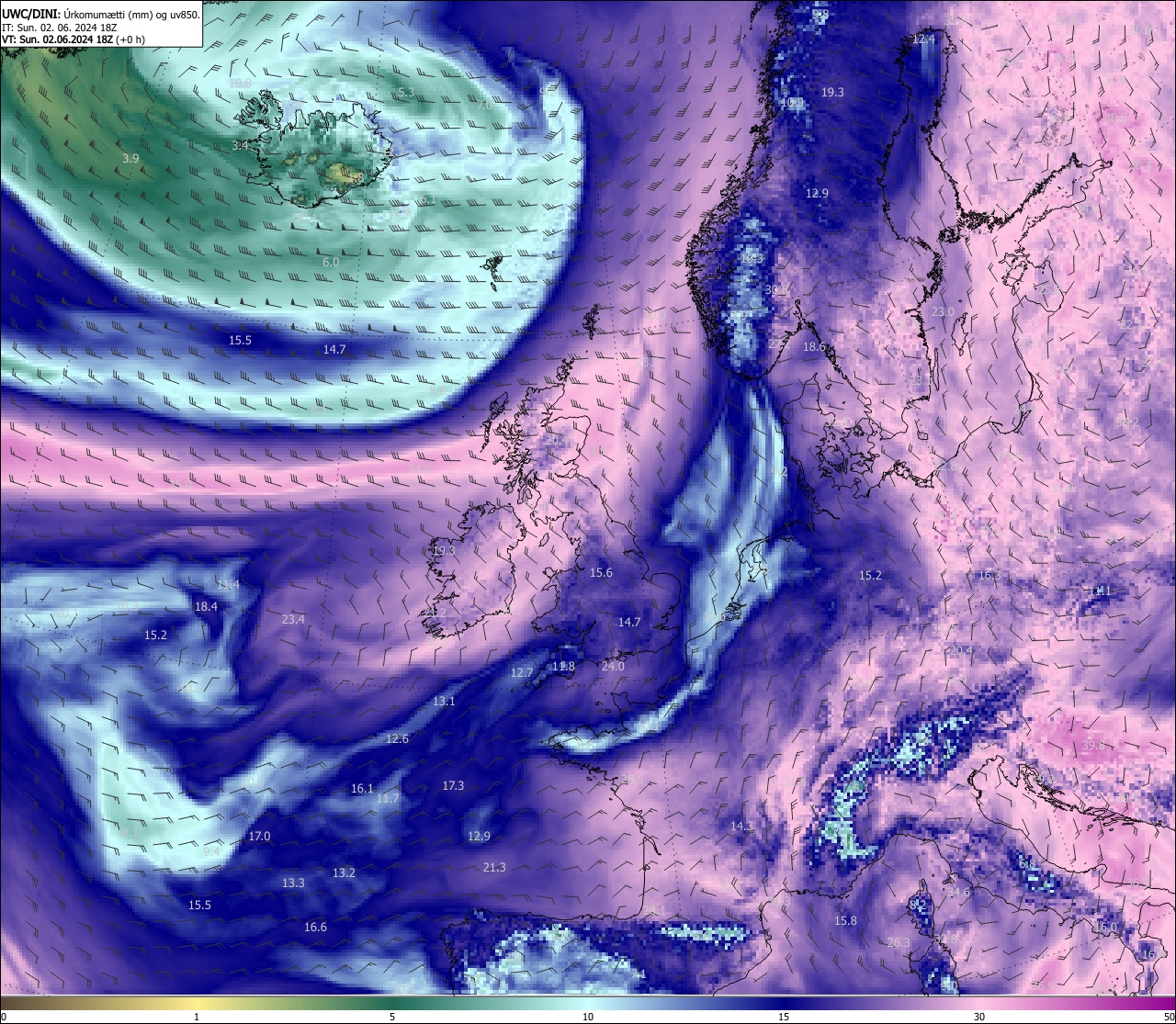Click the 5 tick label on the color scale
The image size is (1176, 1024).
[392, 1017]
